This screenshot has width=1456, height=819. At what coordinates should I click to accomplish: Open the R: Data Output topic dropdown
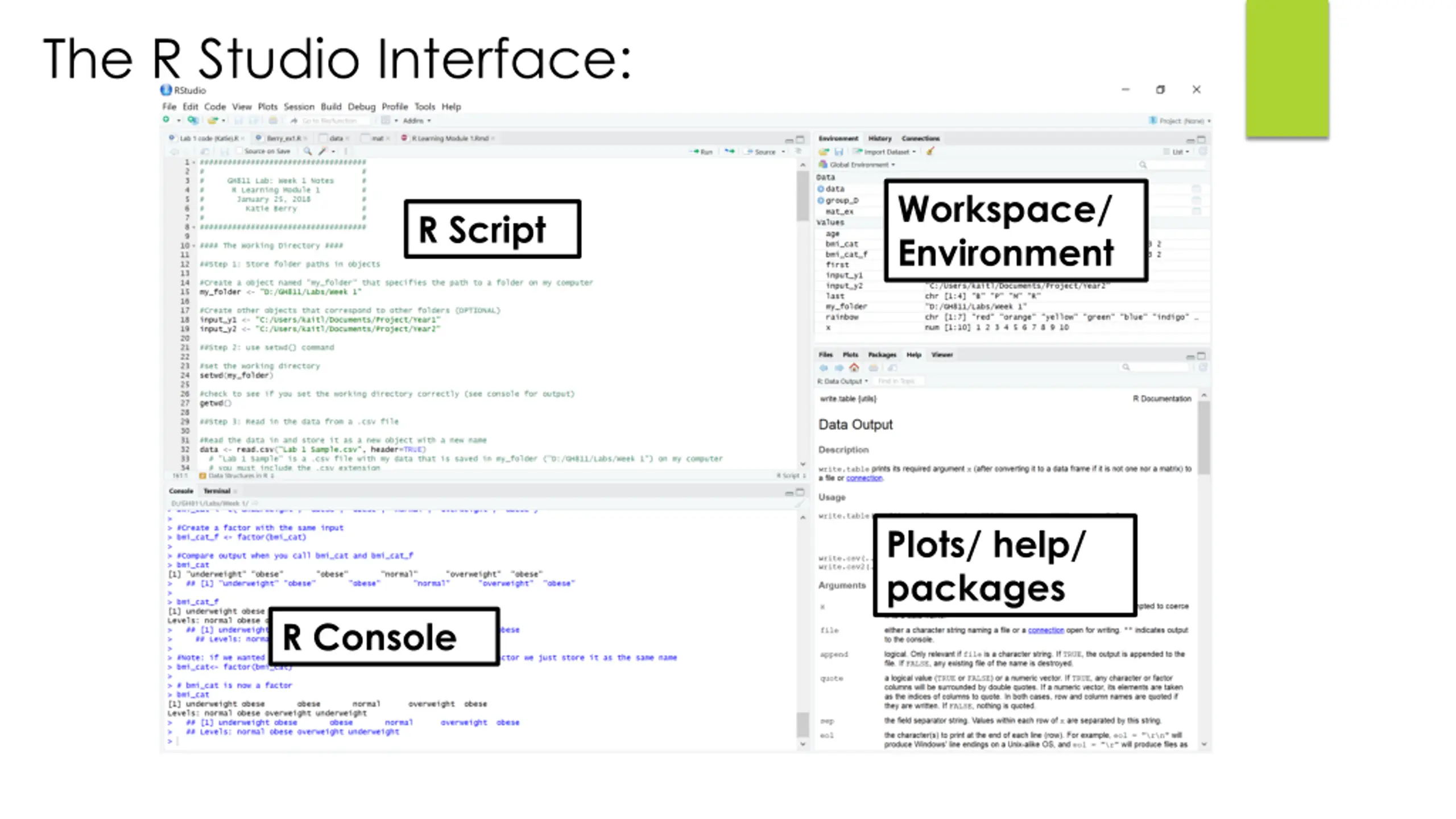[843, 381]
